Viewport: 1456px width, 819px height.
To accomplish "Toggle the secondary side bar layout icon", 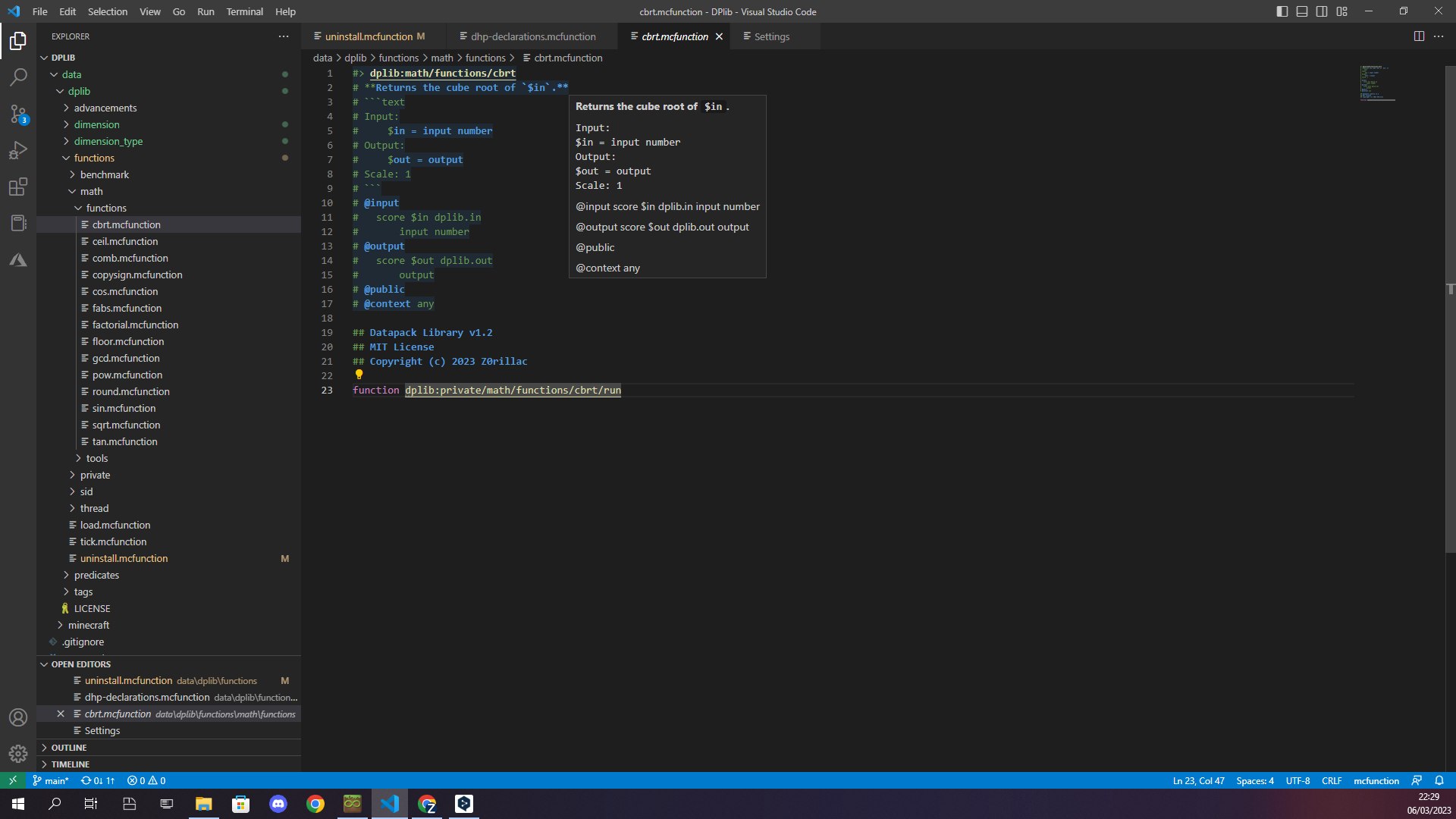I will 1322,11.
